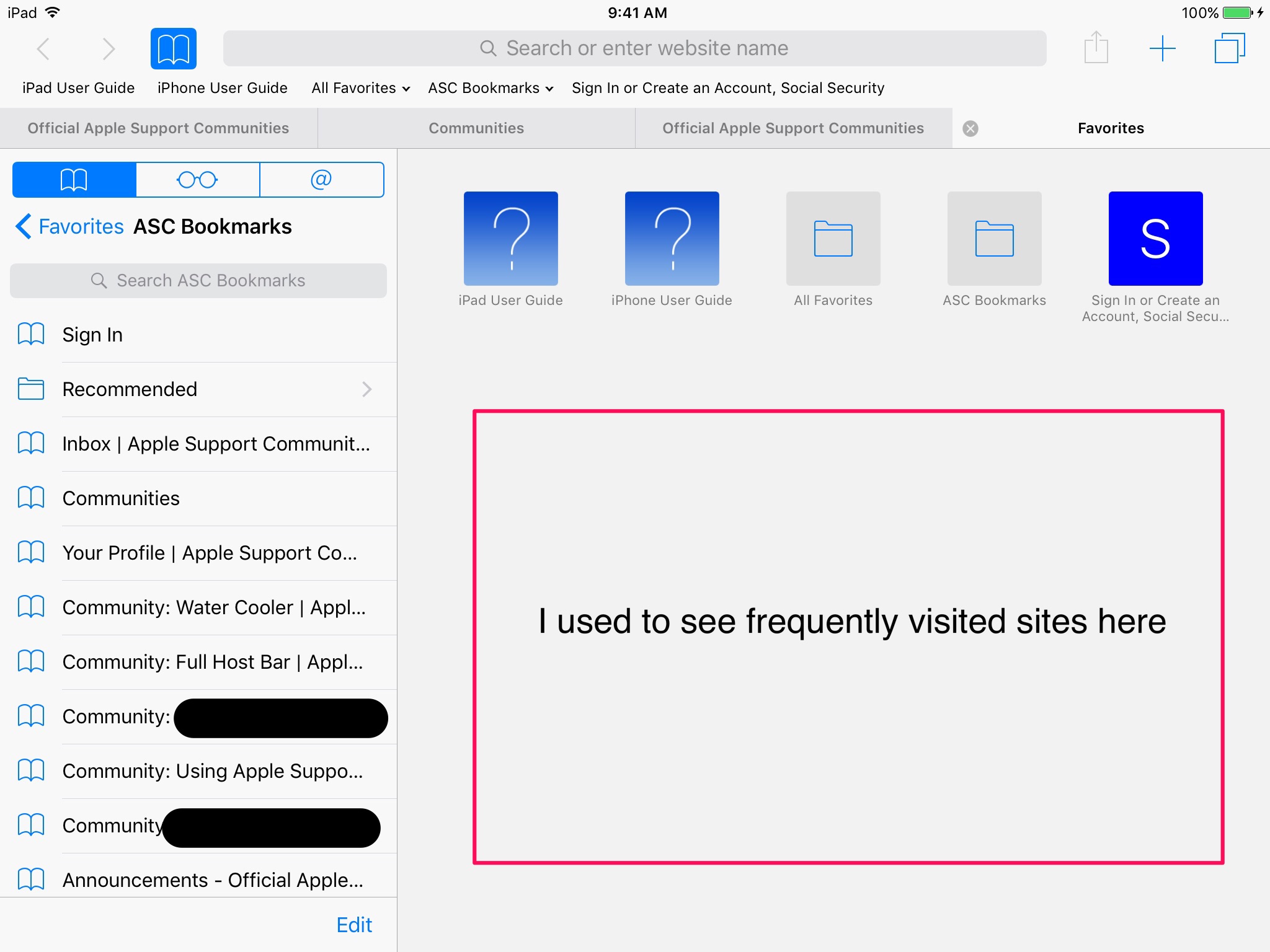Open a new tab with the plus icon
Viewport: 1270px width, 952px height.
1163,48
